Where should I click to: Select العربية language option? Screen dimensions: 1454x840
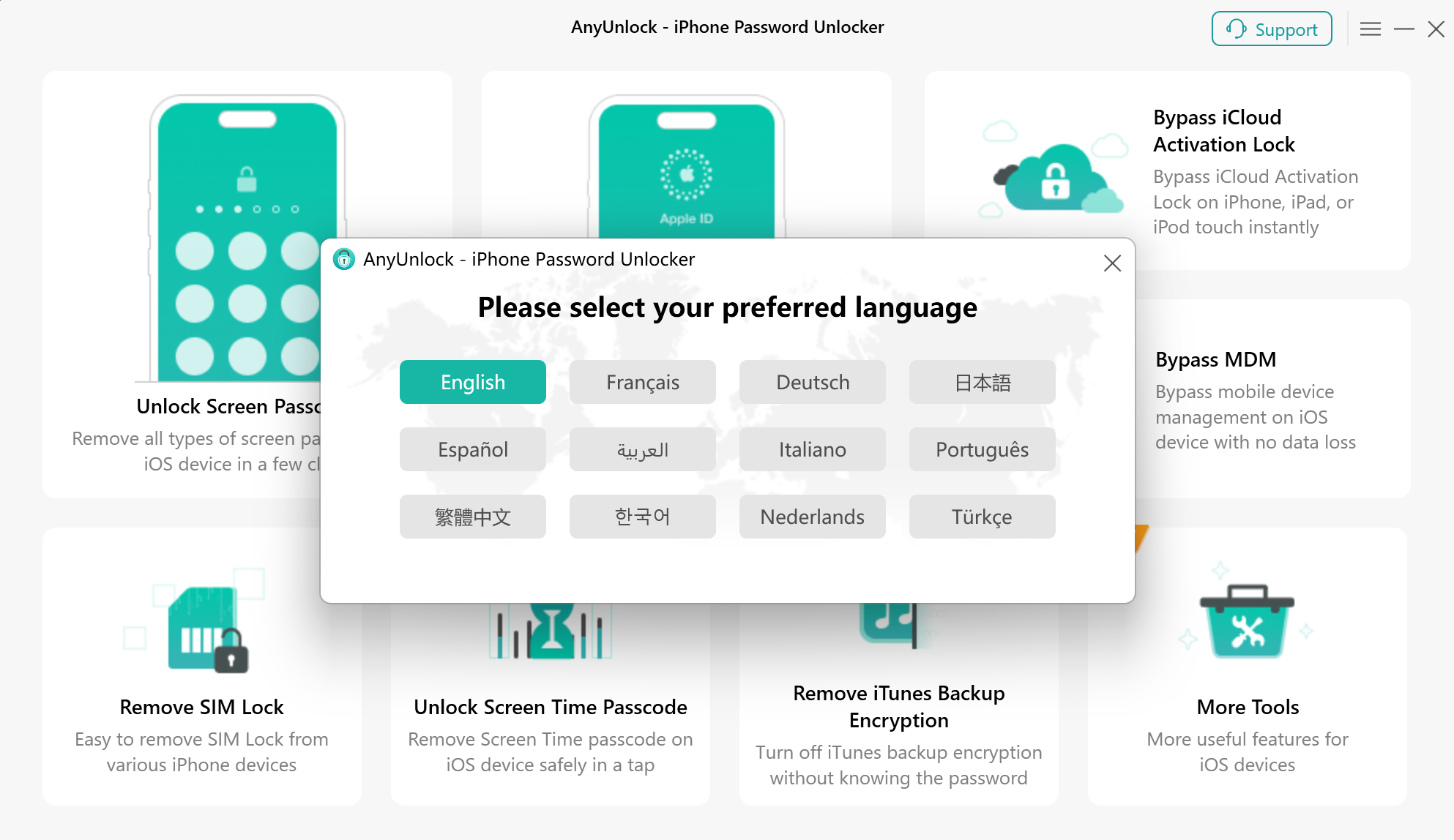click(642, 448)
